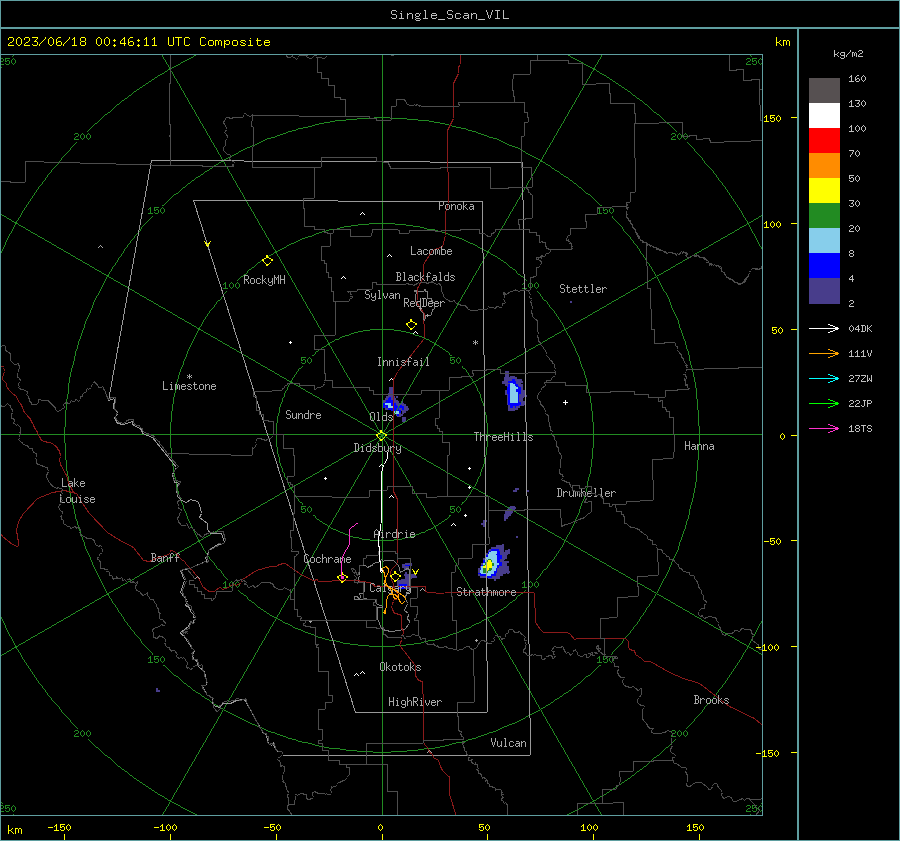Click the 2023/06/18 00:46:11 UTC Composite timestamp
This screenshot has width=900, height=841.
tap(138, 42)
